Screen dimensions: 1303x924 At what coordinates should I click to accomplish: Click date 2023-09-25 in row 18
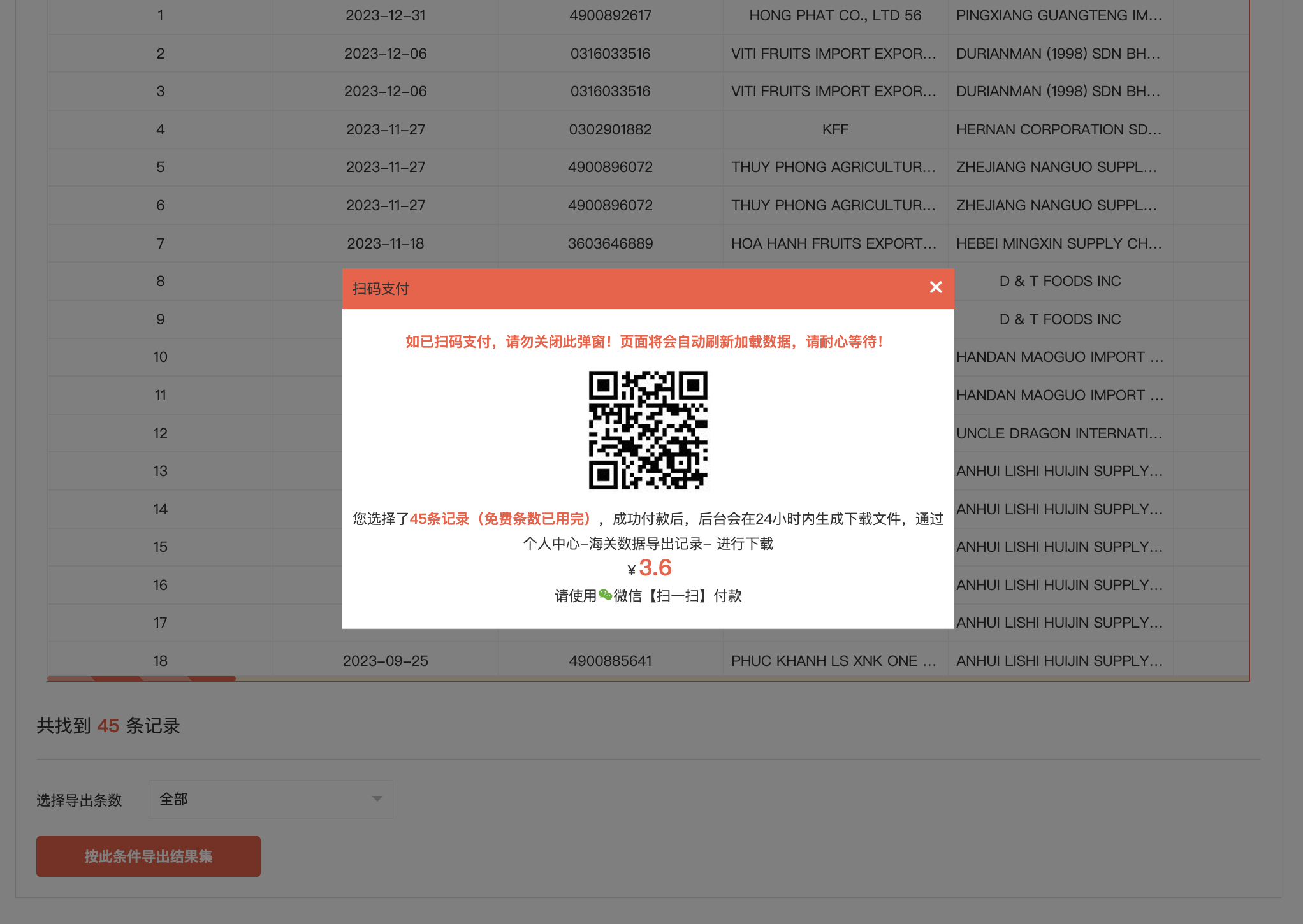point(386,661)
